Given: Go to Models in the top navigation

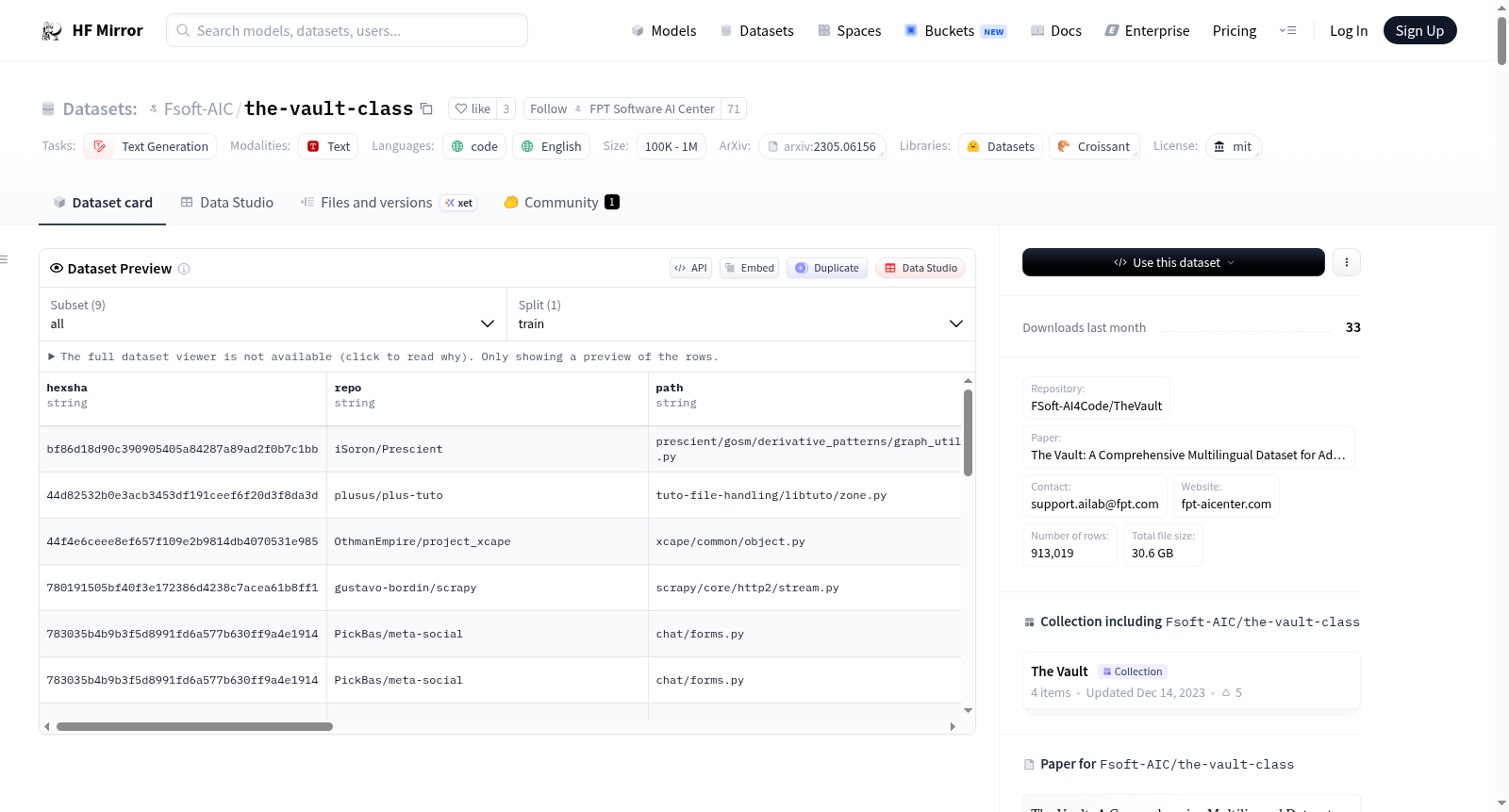Looking at the screenshot, I should point(664,31).
